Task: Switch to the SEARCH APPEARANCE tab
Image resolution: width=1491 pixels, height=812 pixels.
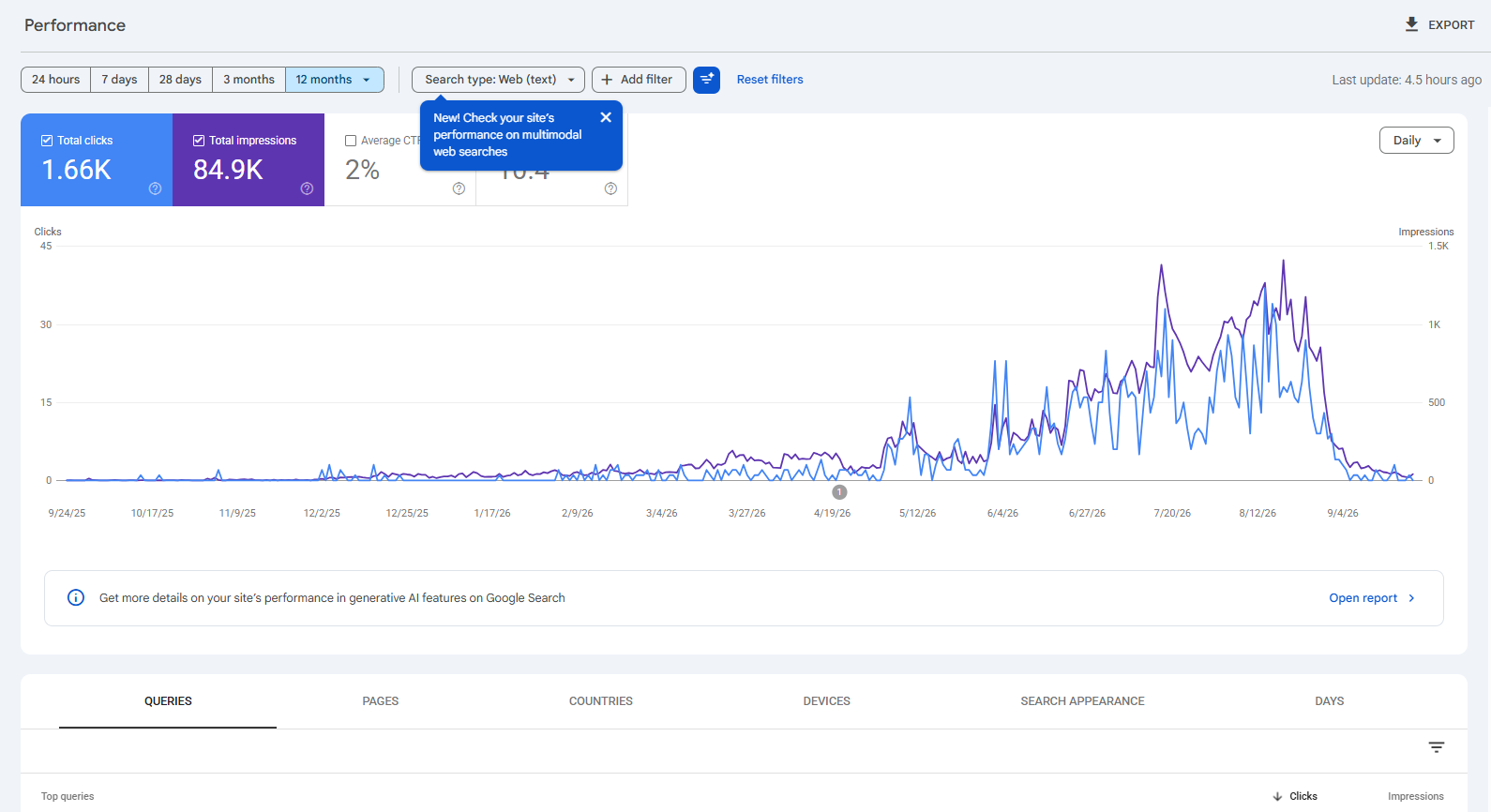Action: point(1083,701)
